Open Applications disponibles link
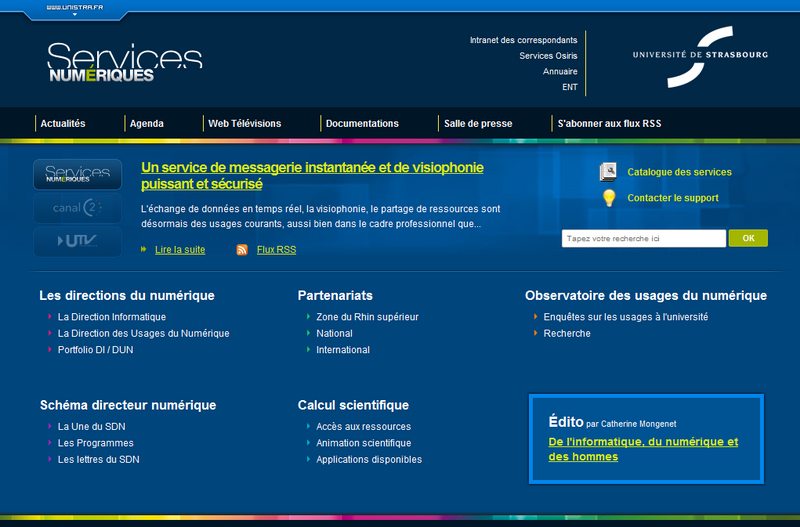The width and height of the screenshot is (800, 527). click(x=369, y=460)
